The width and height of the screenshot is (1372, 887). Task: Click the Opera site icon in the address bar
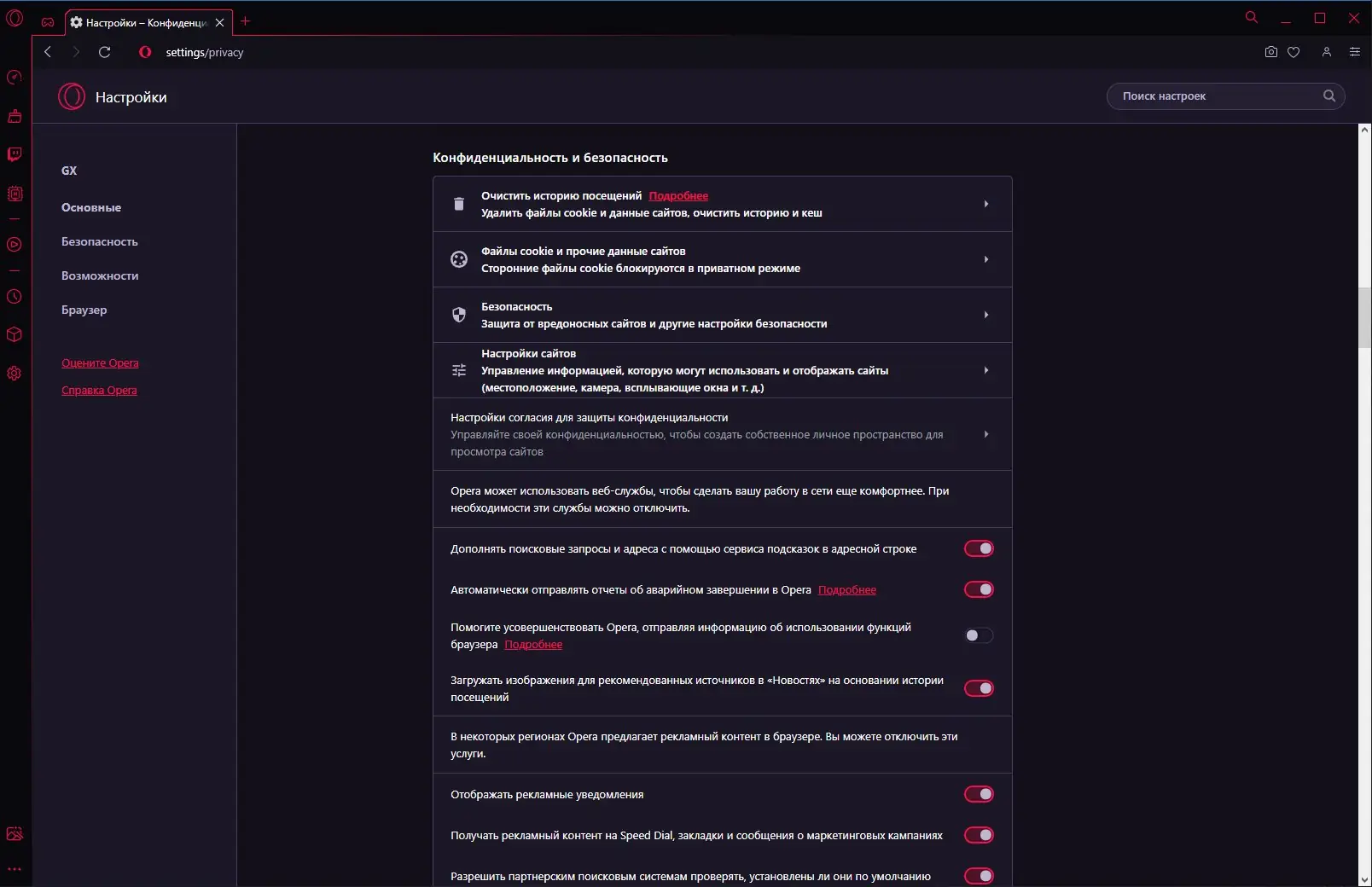145,52
